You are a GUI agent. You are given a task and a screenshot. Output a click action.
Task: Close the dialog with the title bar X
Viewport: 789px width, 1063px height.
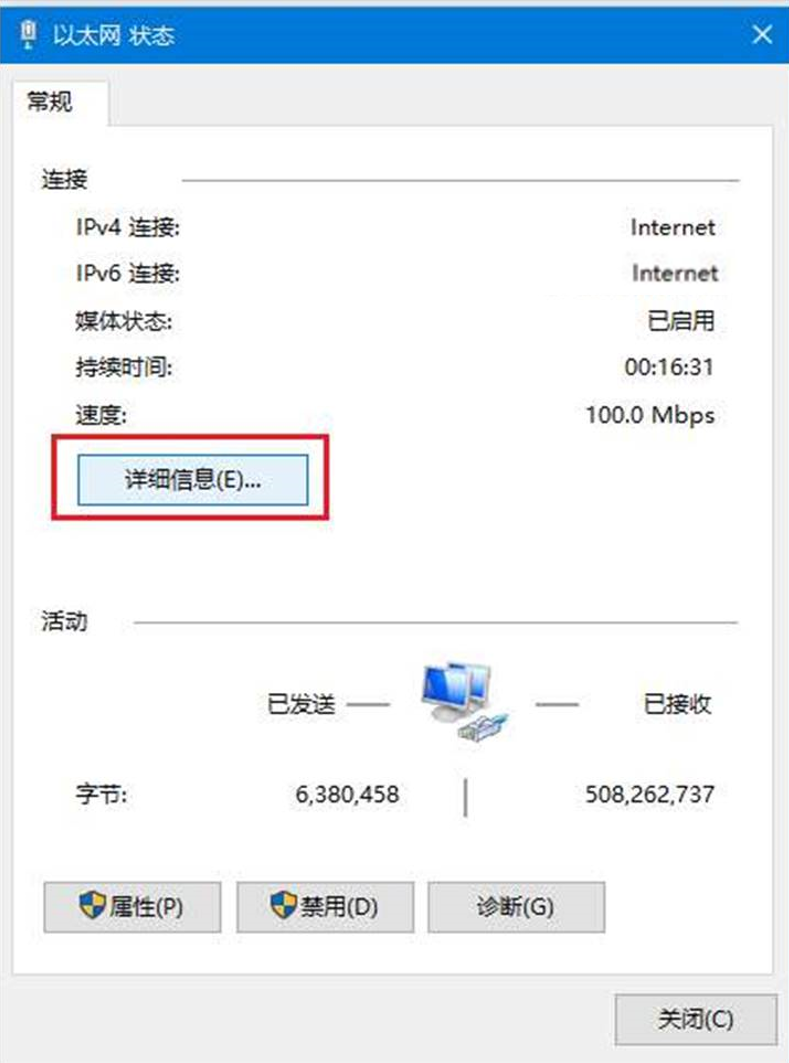pos(762,35)
